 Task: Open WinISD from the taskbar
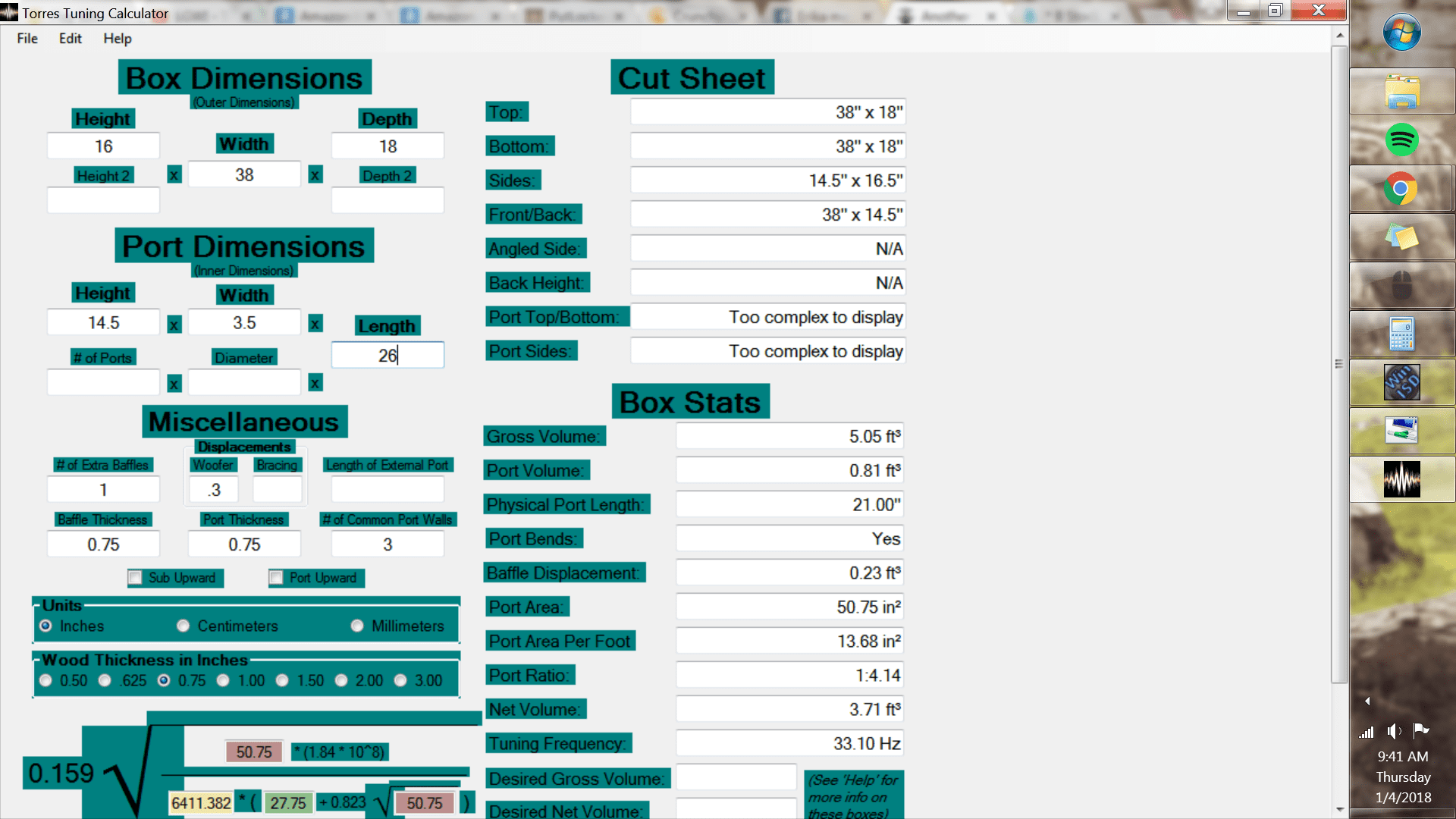[x=1401, y=383]
